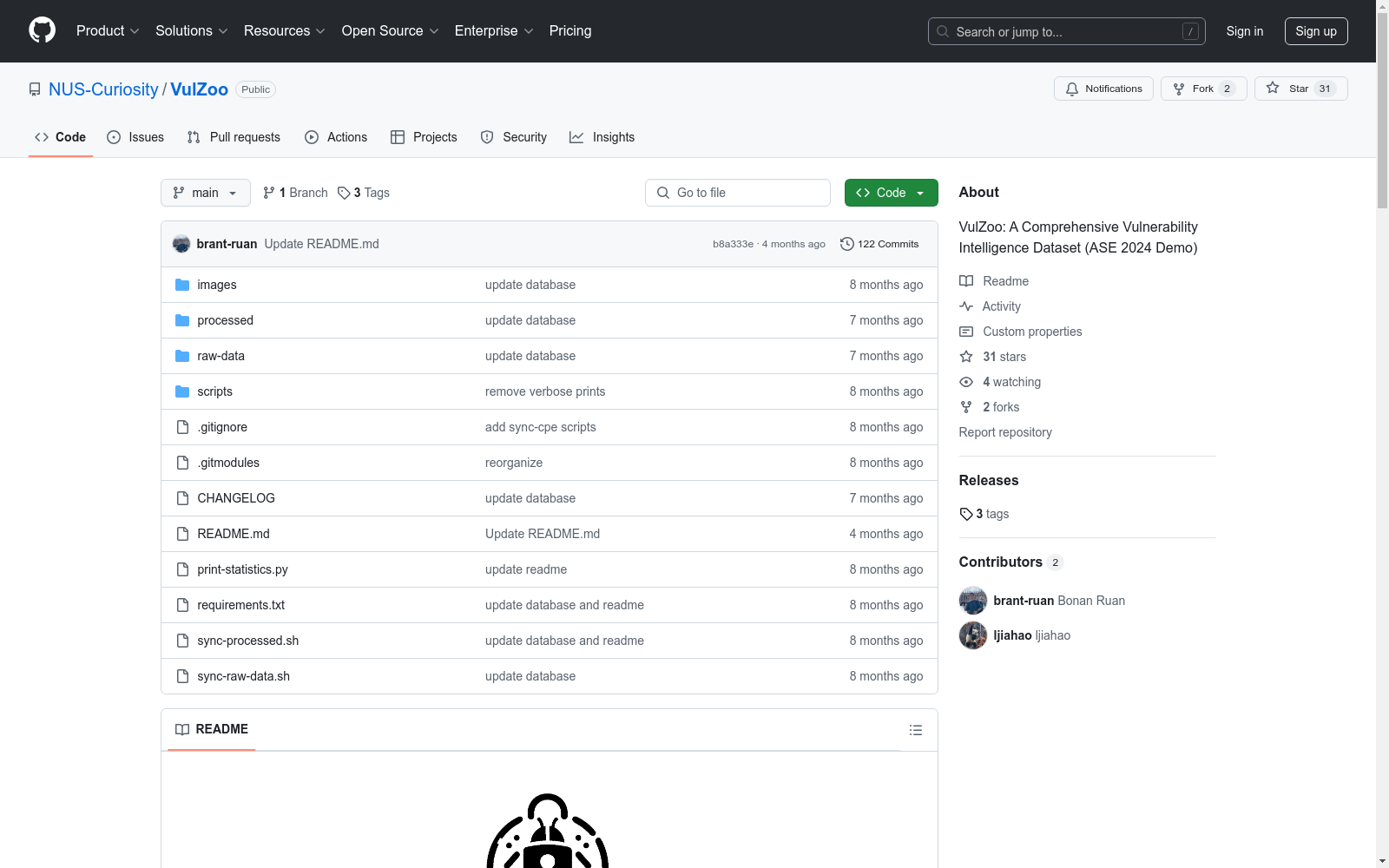Click the brant-ruan avatar in commit bar
The width and height of the screenshot is (1389, 868).
[181, 244]
